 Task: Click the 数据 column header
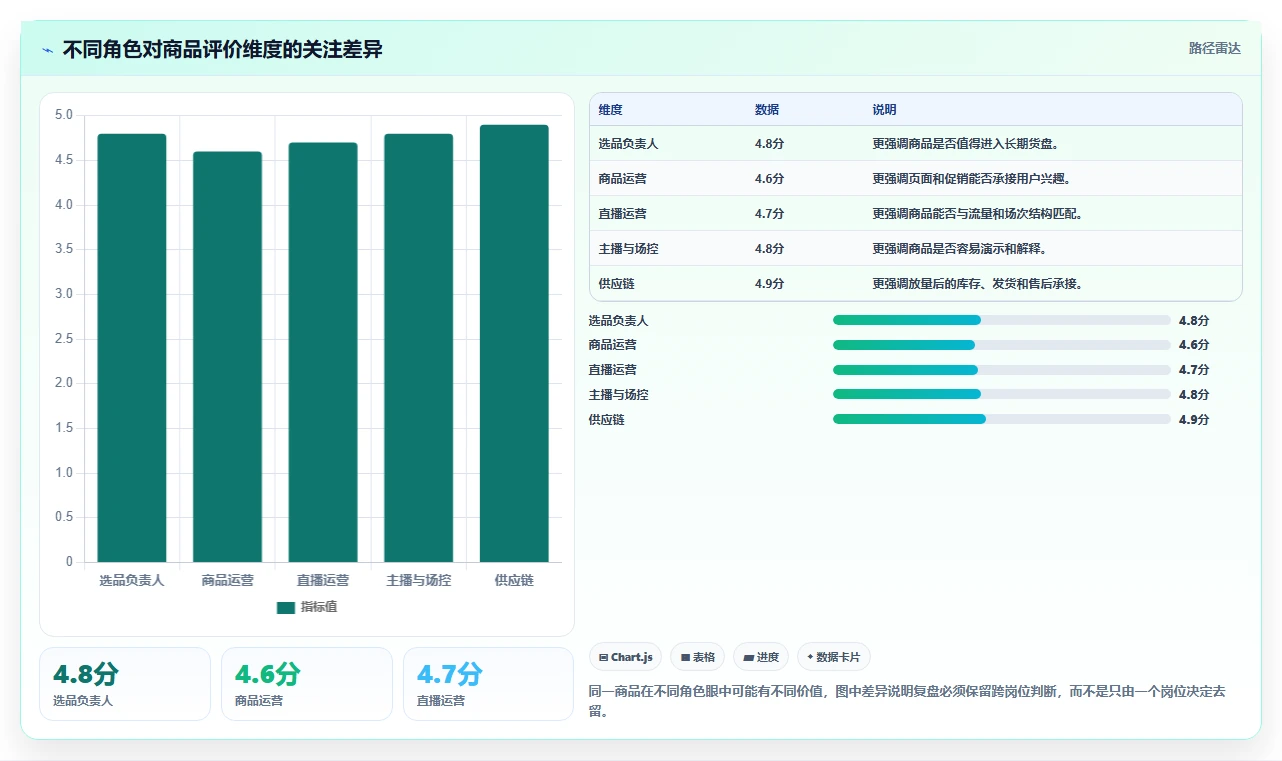pos(767,109)
